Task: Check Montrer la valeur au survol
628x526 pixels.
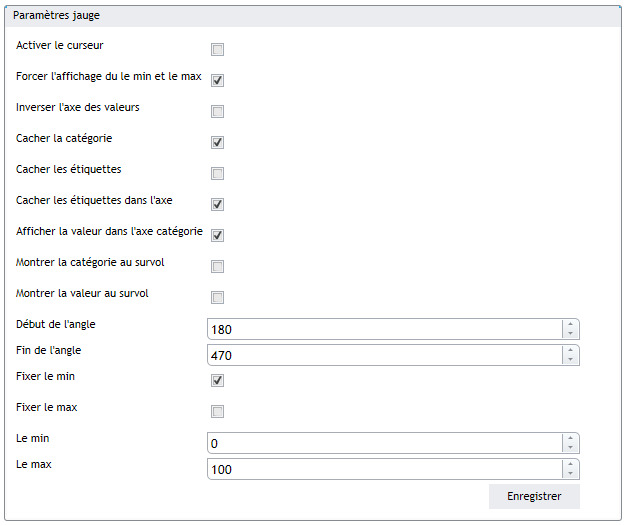Action: pyautogui.click(x=217, y=298)
